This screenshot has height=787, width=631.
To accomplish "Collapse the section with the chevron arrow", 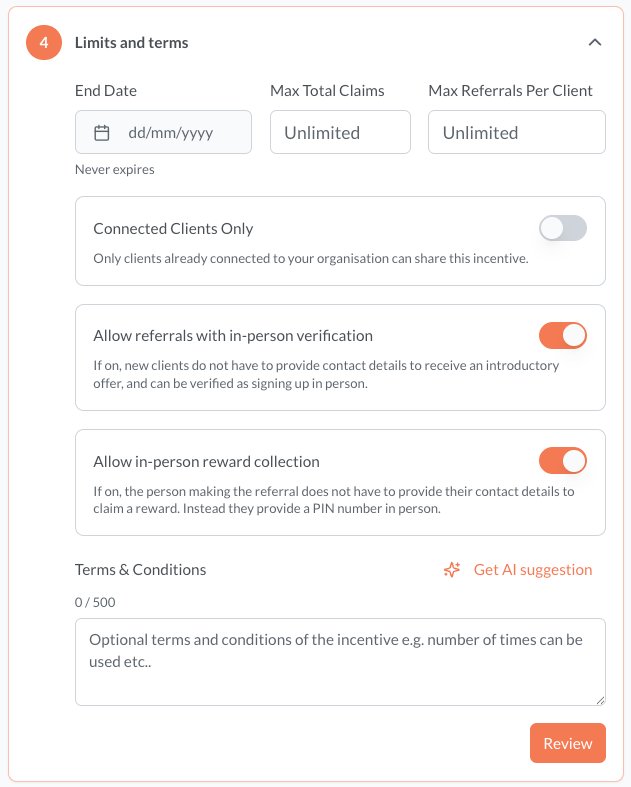I will click(x=595, y=43).
